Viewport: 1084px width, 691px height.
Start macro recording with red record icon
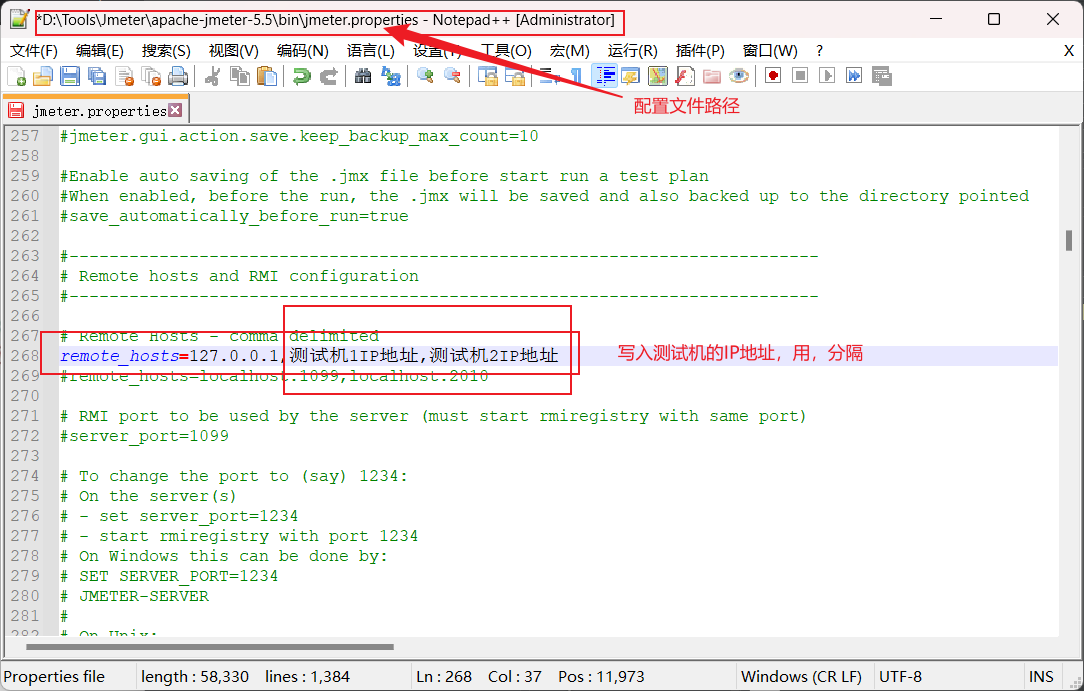click(x=773, y=76)
